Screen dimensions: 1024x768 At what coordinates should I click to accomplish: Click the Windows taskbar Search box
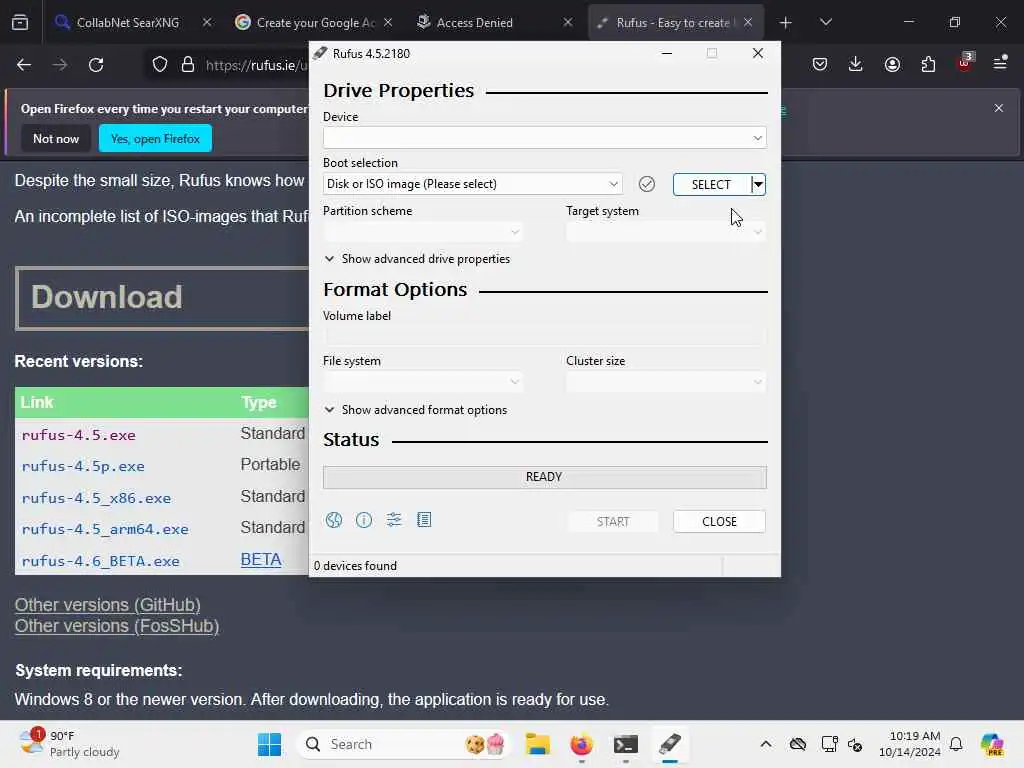coord(405,744)
